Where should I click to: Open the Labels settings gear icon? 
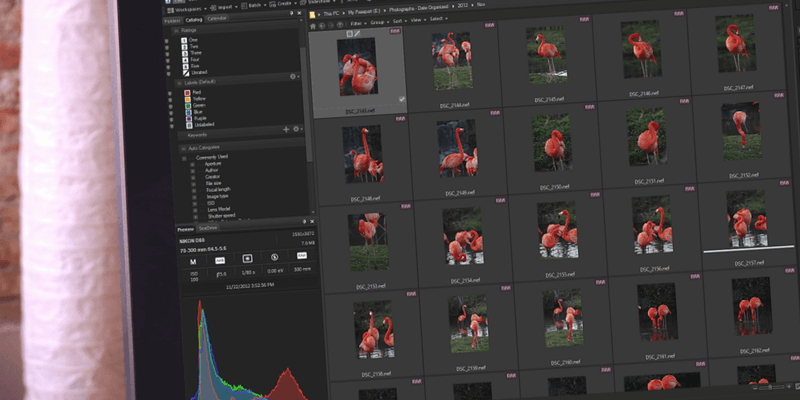[x=293, y=77]
